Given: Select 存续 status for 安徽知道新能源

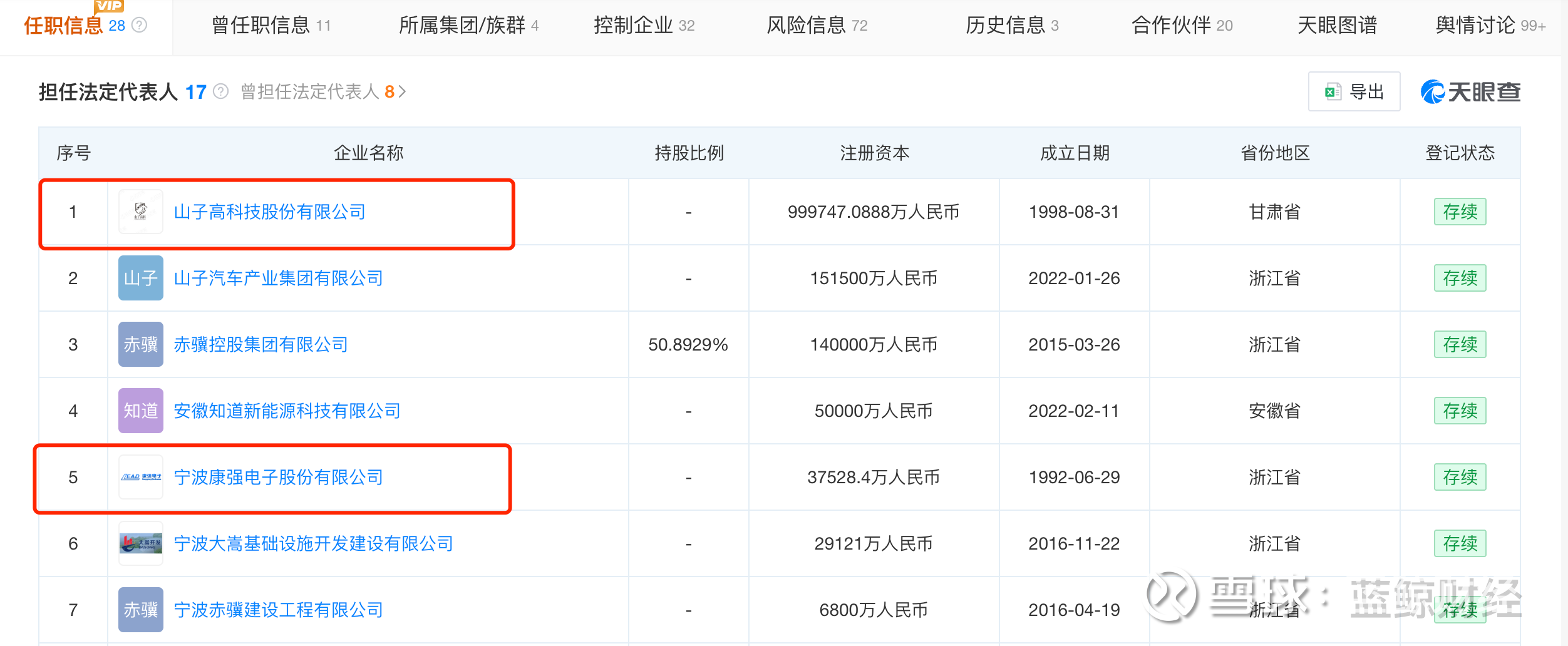Looking at the screenshot, I should [1460, 411].
